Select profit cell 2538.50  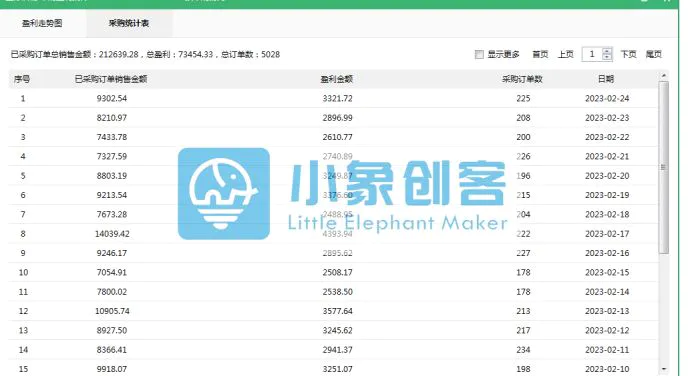[338, 292]
